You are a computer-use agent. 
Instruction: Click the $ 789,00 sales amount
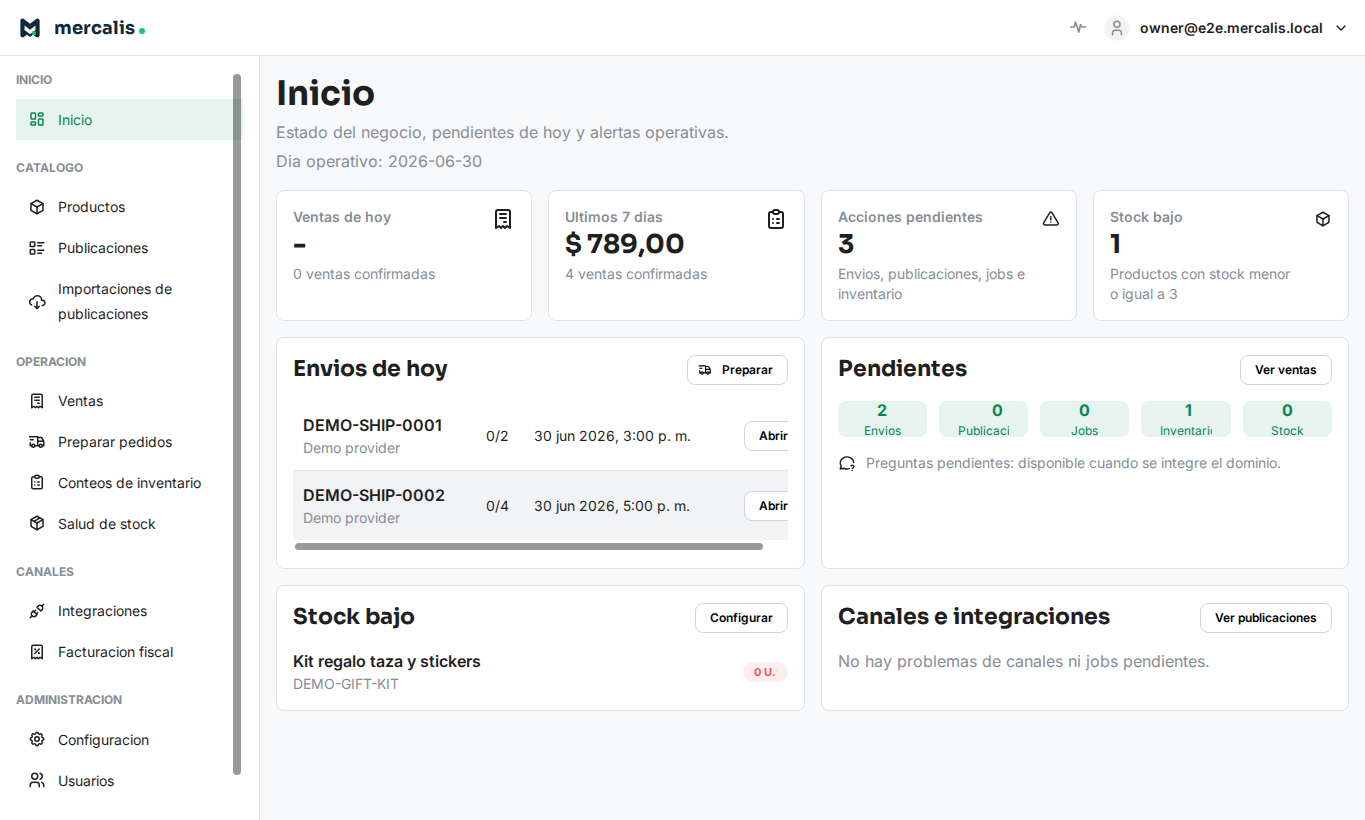click(625, 244)
